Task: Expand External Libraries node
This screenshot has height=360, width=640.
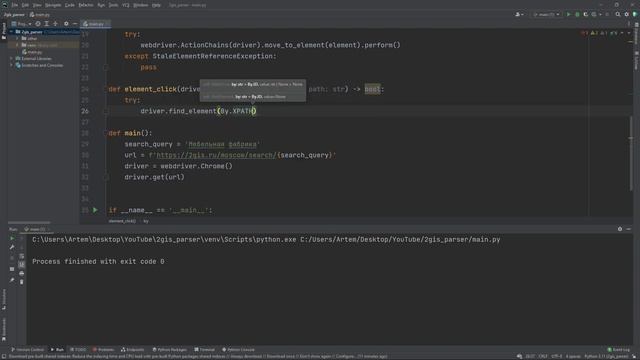Action: click(x=12, y=58)
